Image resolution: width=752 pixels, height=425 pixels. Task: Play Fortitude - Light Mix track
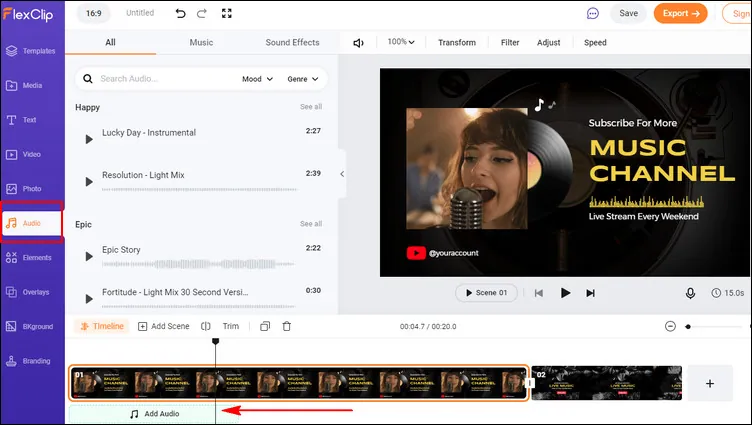(89, 299)
